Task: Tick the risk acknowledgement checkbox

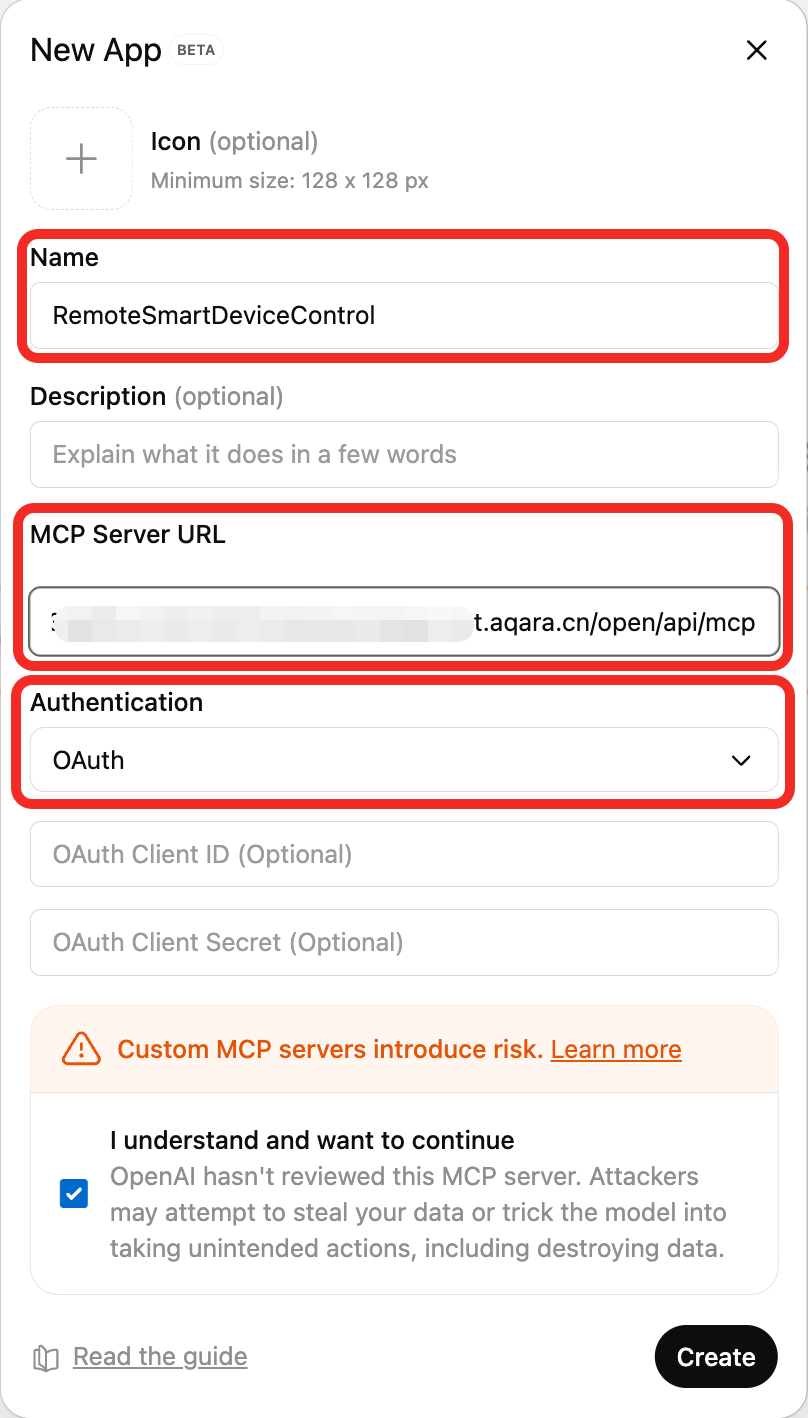Action: pyautogui.click(x=74, y=1194)
